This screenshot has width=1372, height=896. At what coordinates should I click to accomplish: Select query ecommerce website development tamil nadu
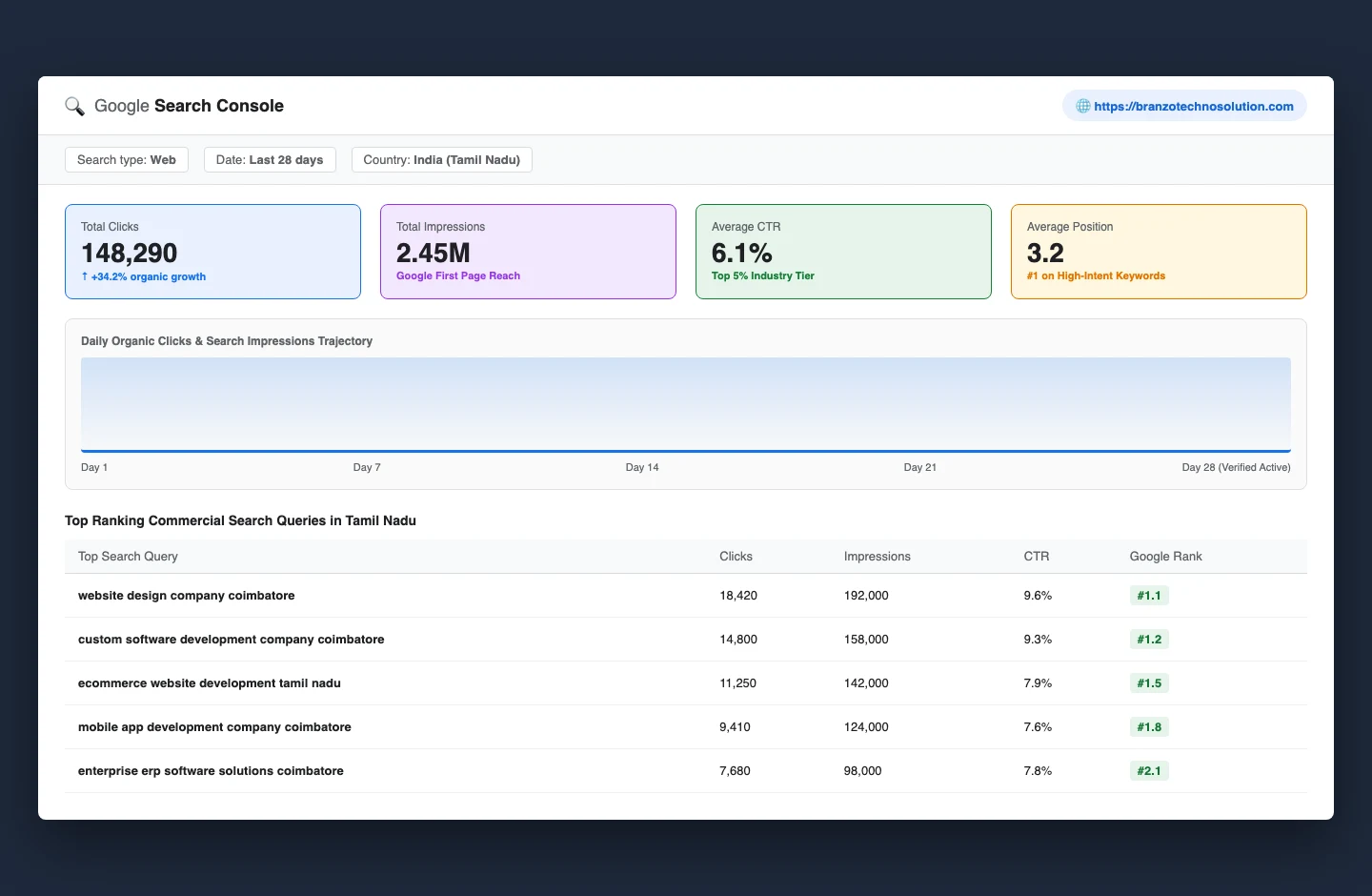pyautogui.click(x=210, y=683)
